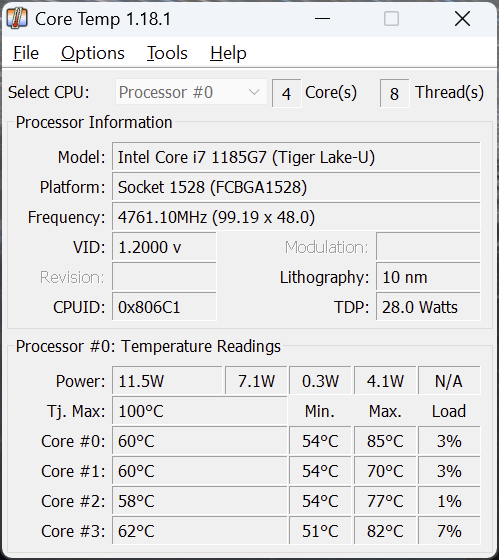The width and height of the screenshot is (499, 560).
Task: Click Core #1 minimum temperature 54°C
Action: tap(320, 471)
